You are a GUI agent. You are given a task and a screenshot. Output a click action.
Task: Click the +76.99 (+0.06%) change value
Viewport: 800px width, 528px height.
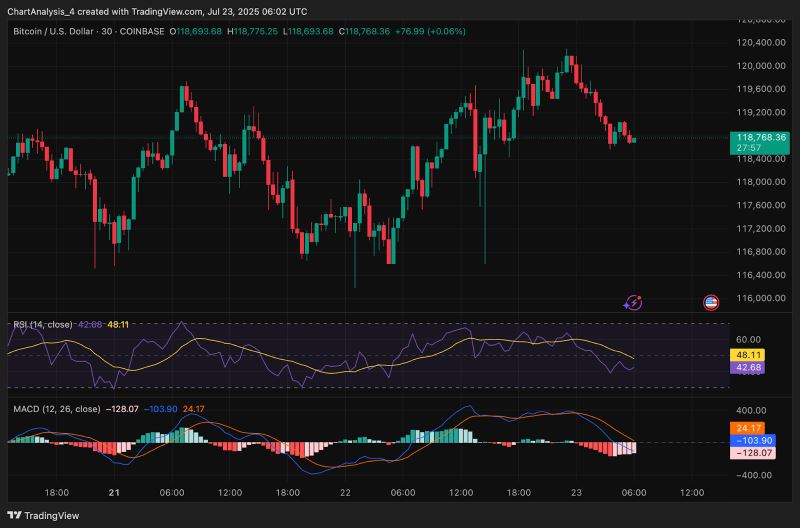point(432,32)
